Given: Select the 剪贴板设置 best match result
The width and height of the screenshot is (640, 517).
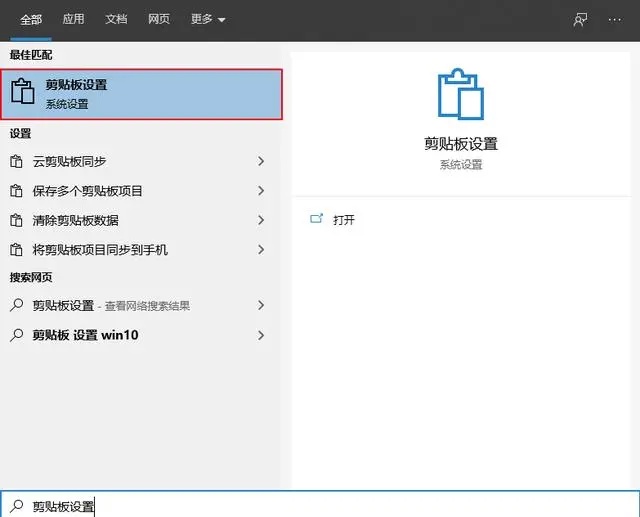Looking at the screenshot, I should 141,94.
